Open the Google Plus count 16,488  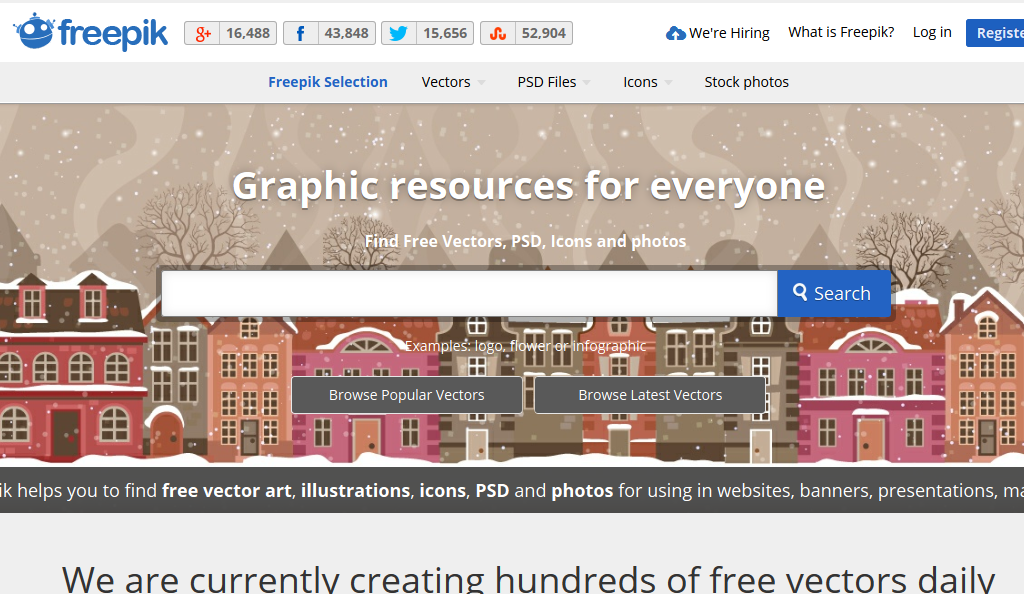pyautogui.click(x=247, y=33)
